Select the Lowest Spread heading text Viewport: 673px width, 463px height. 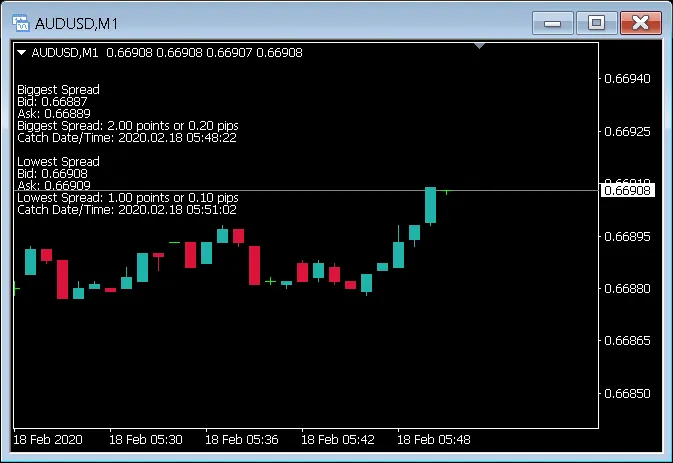pos(58,162)
